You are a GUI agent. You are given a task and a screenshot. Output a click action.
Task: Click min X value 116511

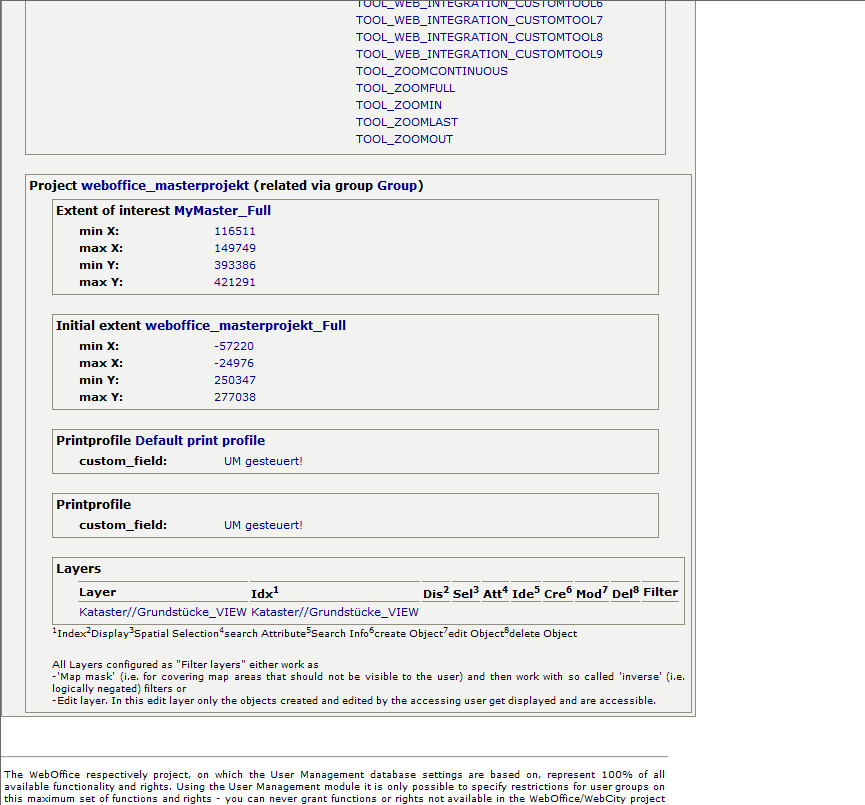(234, 232)
